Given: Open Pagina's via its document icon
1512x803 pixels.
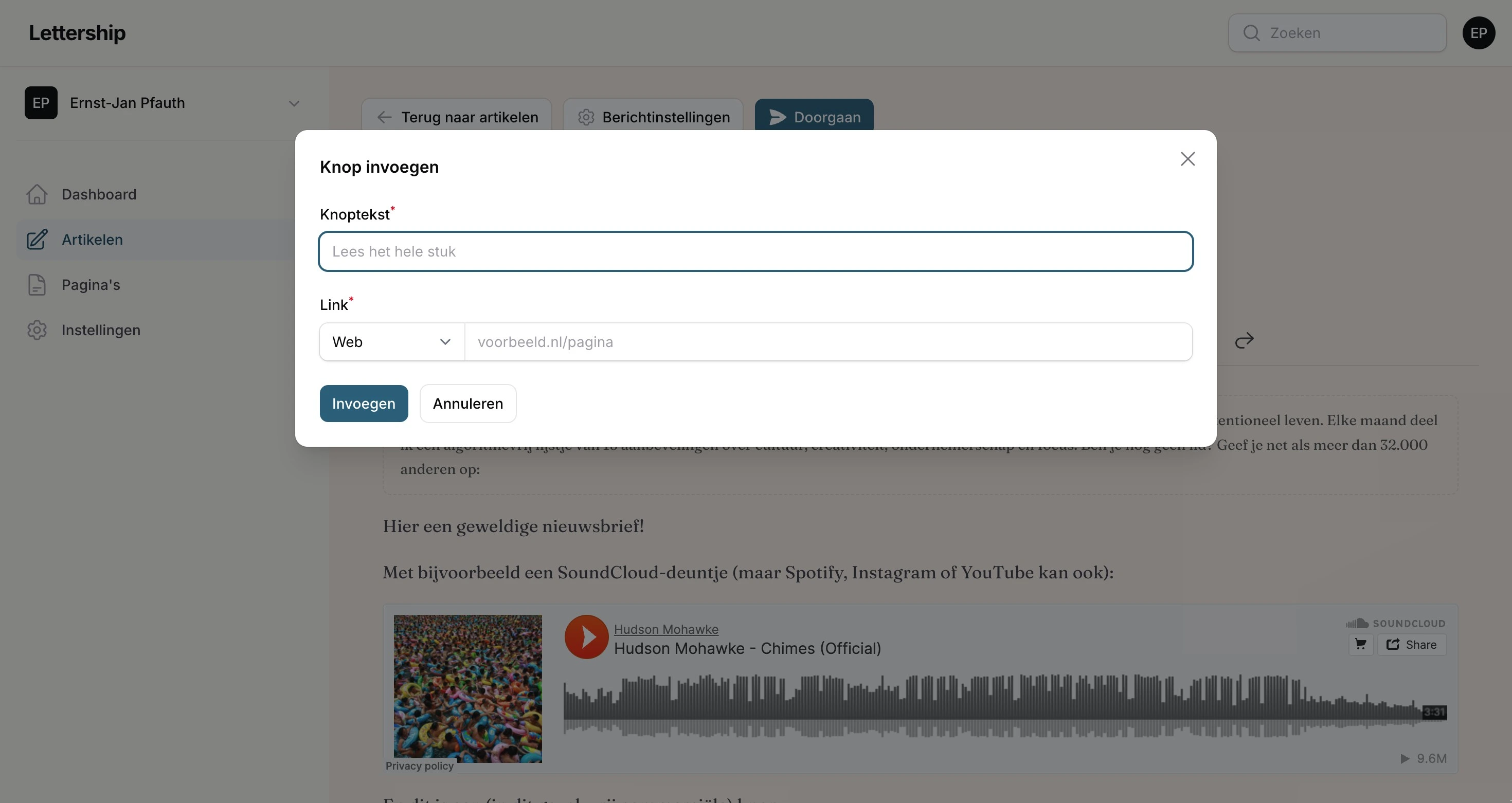Looking at the screenshot, I should (37, 285).
